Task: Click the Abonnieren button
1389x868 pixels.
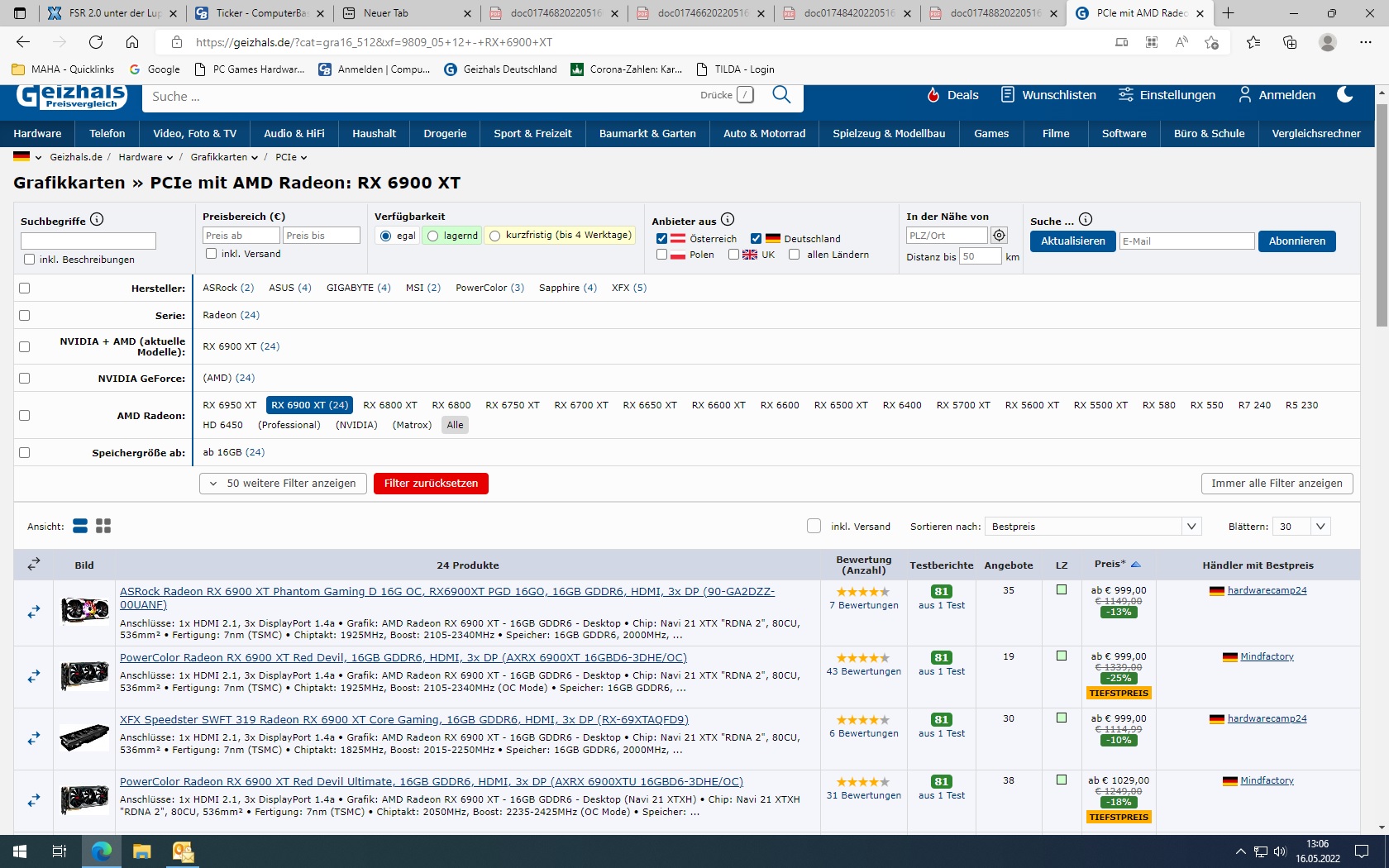Action: (1297, 241)
